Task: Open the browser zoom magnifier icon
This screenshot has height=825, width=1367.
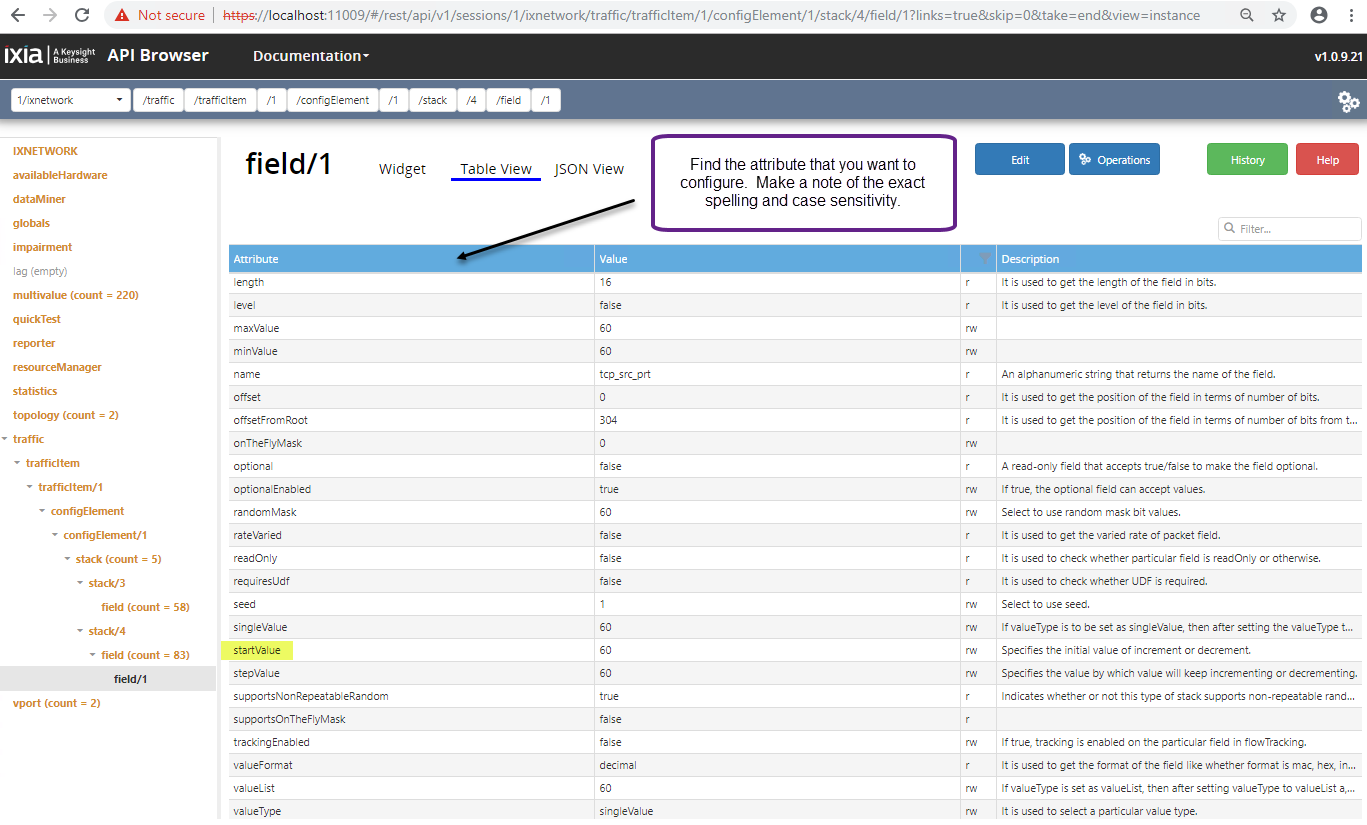Action: 1246,15
